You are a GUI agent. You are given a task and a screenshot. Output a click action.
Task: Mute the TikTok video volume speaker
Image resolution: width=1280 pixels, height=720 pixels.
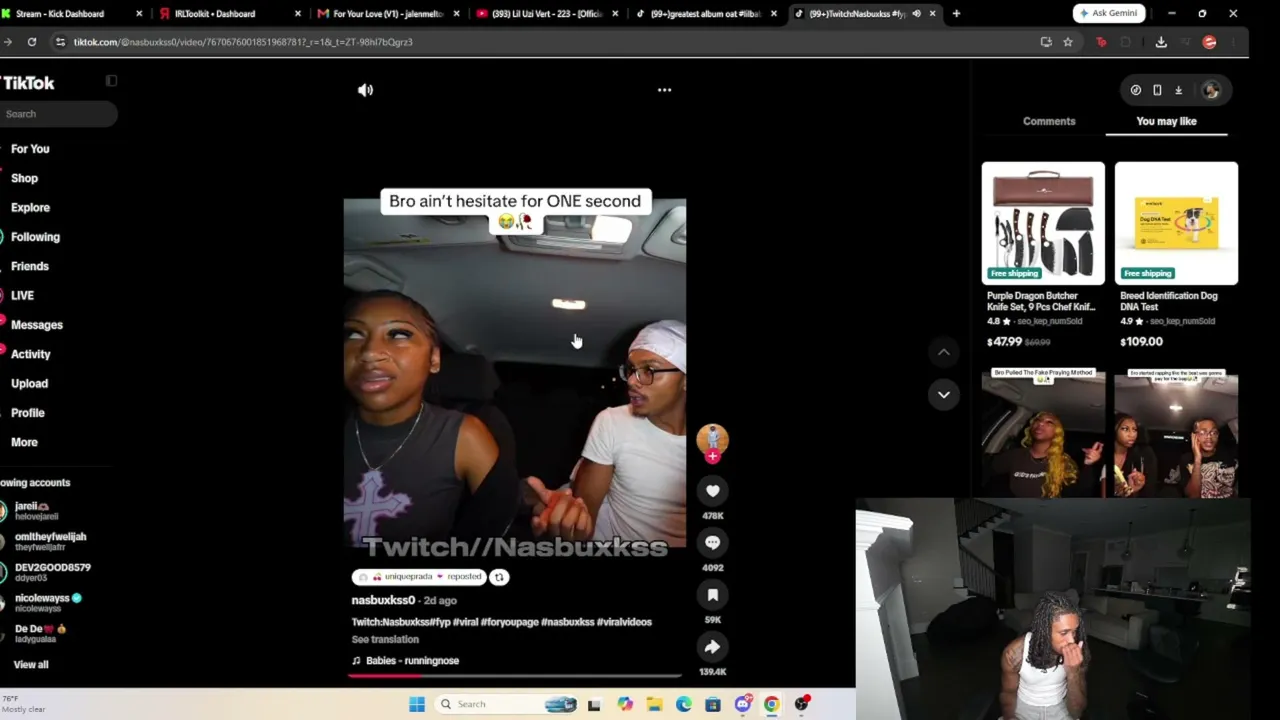click(x=365, y=90)
